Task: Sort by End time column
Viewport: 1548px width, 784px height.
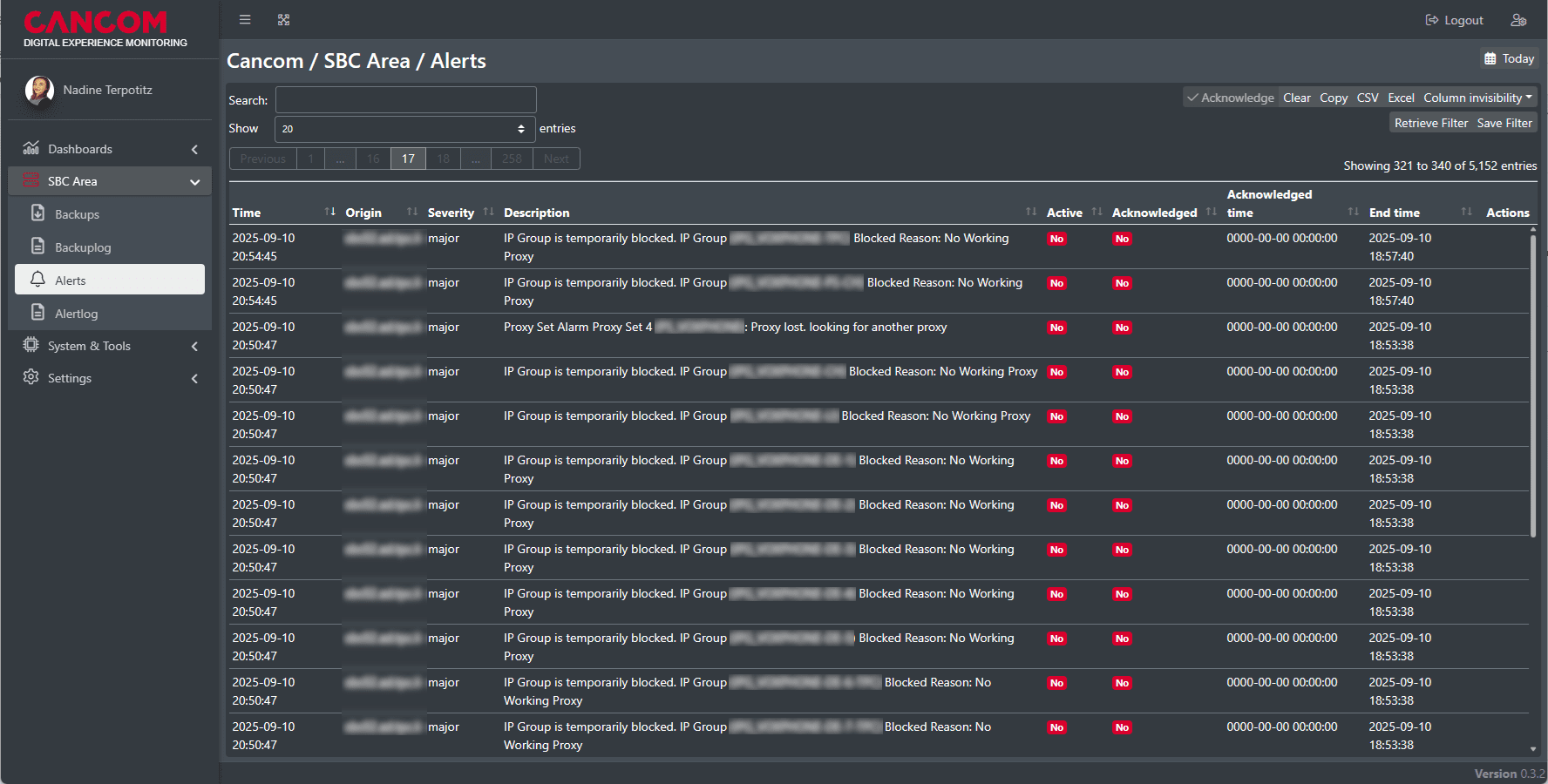Action: click(x=1421, y=213)
